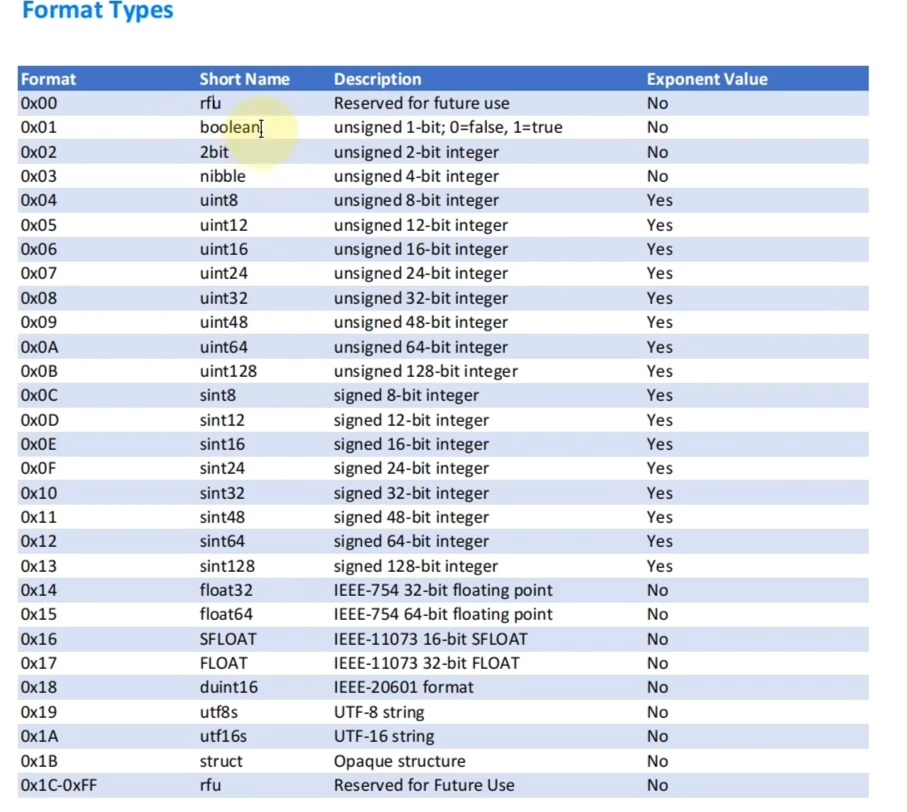Image resolution: width=907 pixels, height=812 pixels.
Task: Click the 'UTF-16 string' description
Action: [x=384, y=737]
